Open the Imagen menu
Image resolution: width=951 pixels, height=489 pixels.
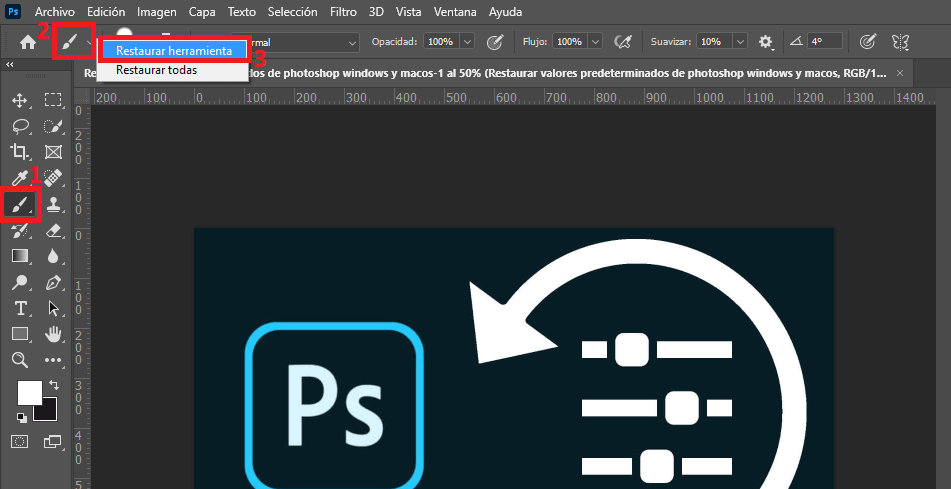(x=157, y=12)
